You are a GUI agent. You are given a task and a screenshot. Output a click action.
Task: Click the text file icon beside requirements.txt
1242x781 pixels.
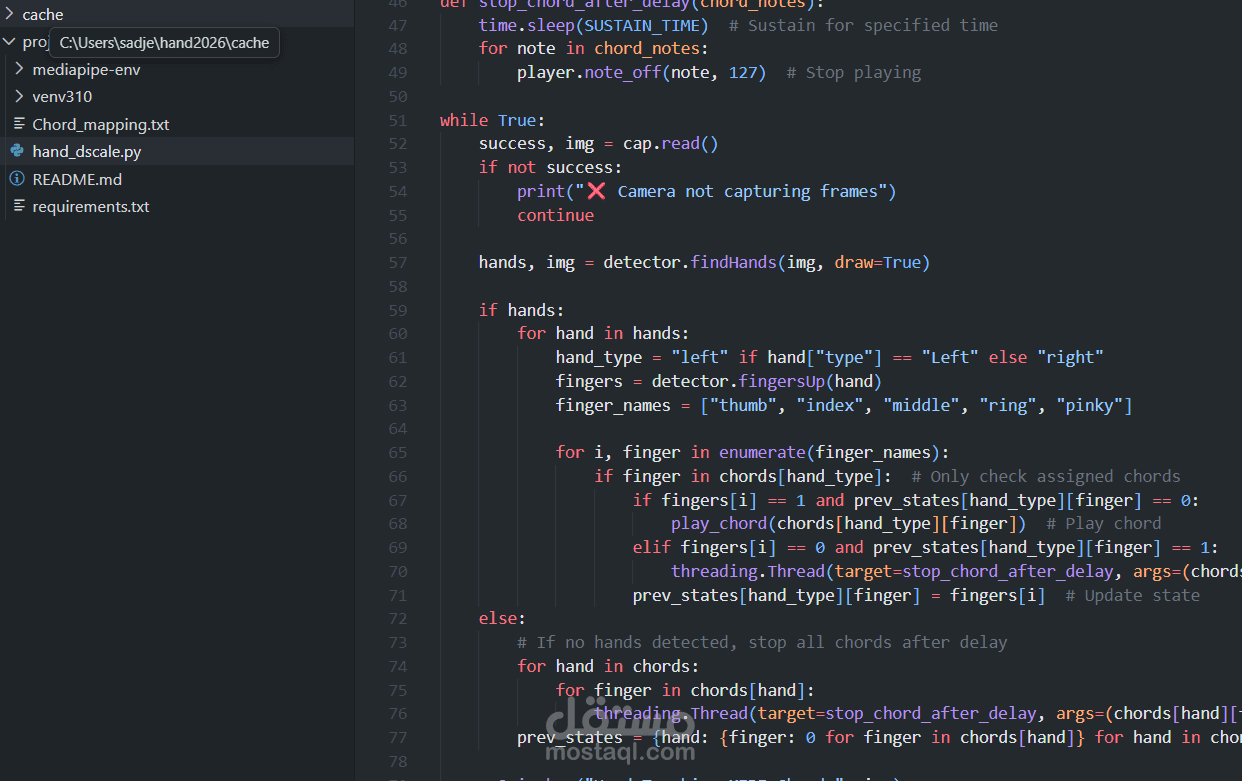(x=18, y=206)
